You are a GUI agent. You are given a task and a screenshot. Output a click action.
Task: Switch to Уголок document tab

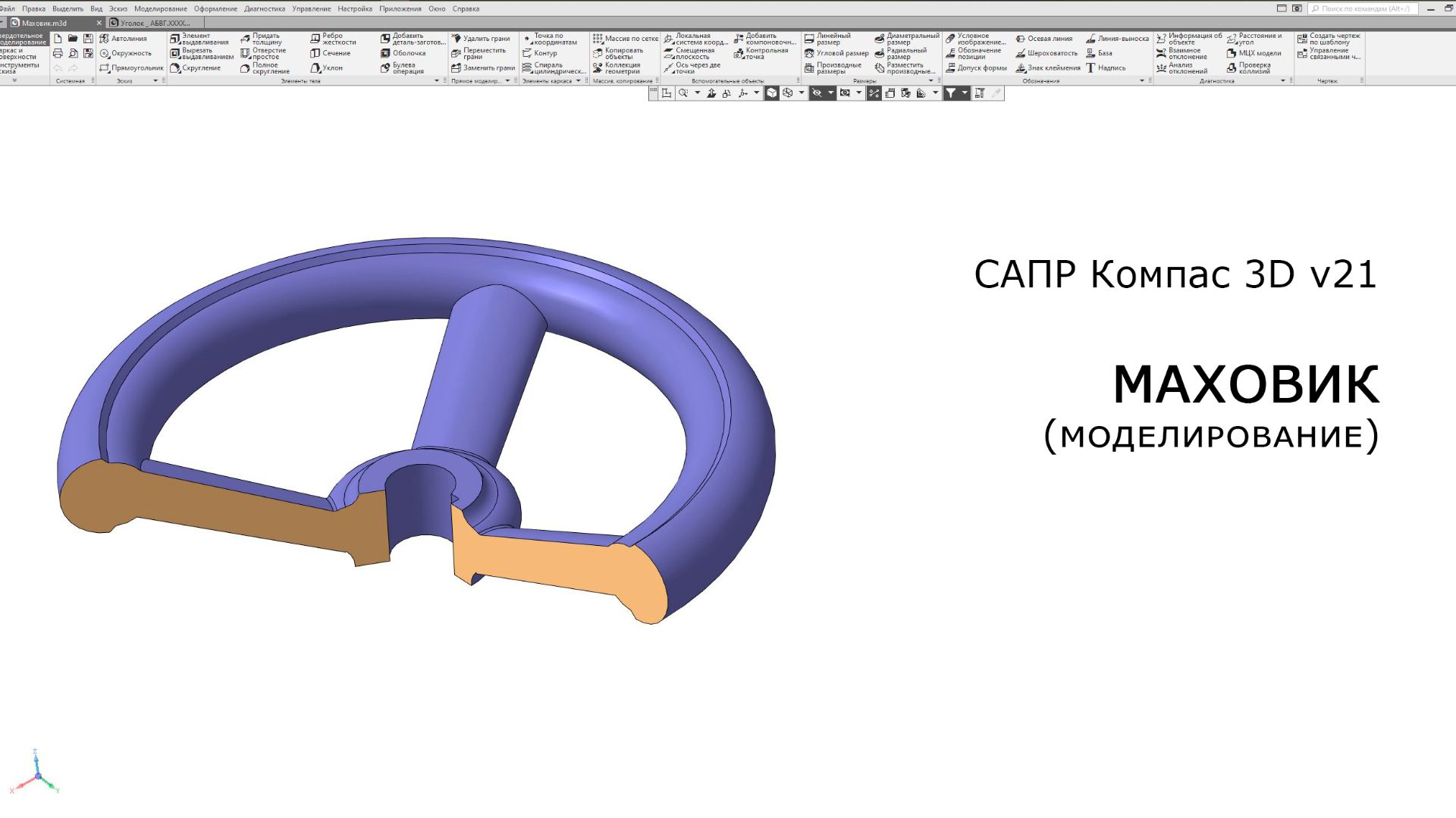point(155,23)
